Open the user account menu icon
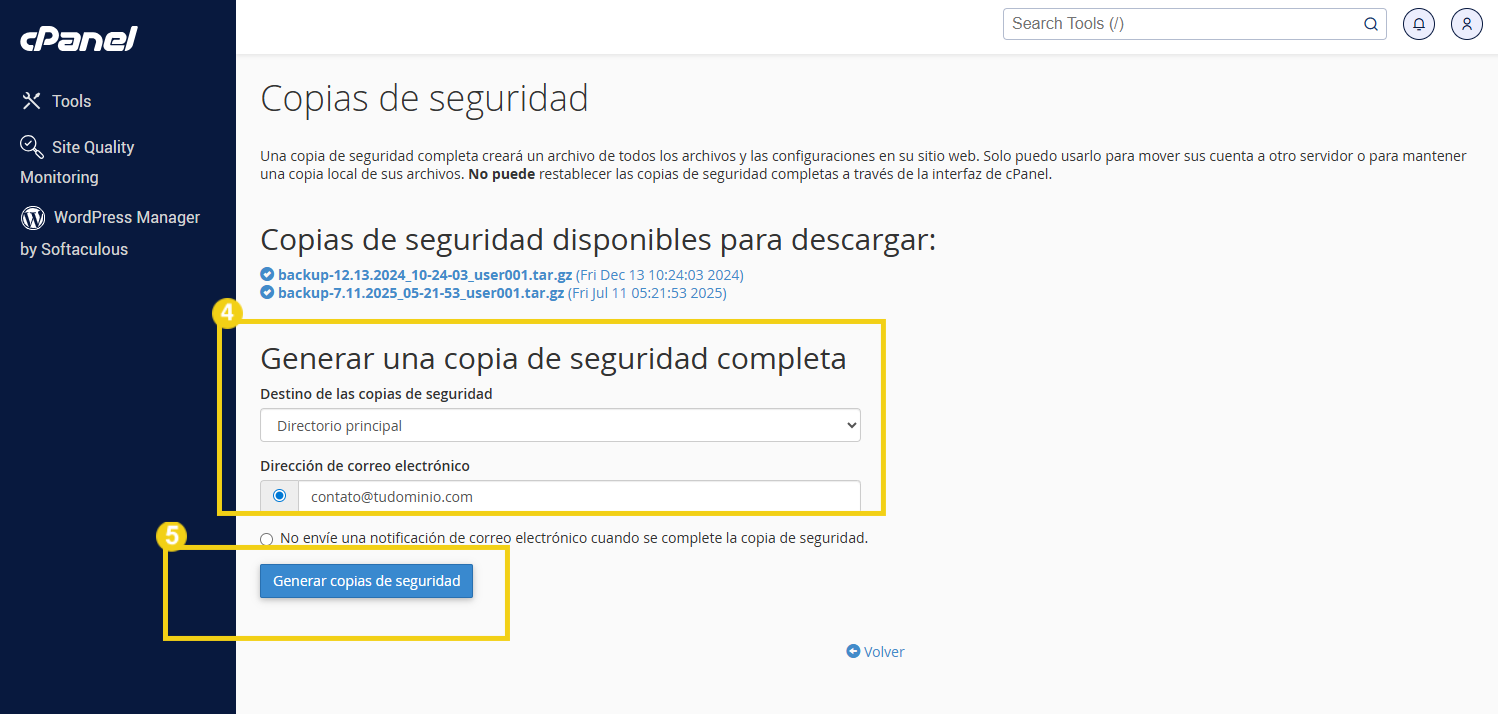Viewport: 1498px width, 714px height. click(x=1467, y=24)
